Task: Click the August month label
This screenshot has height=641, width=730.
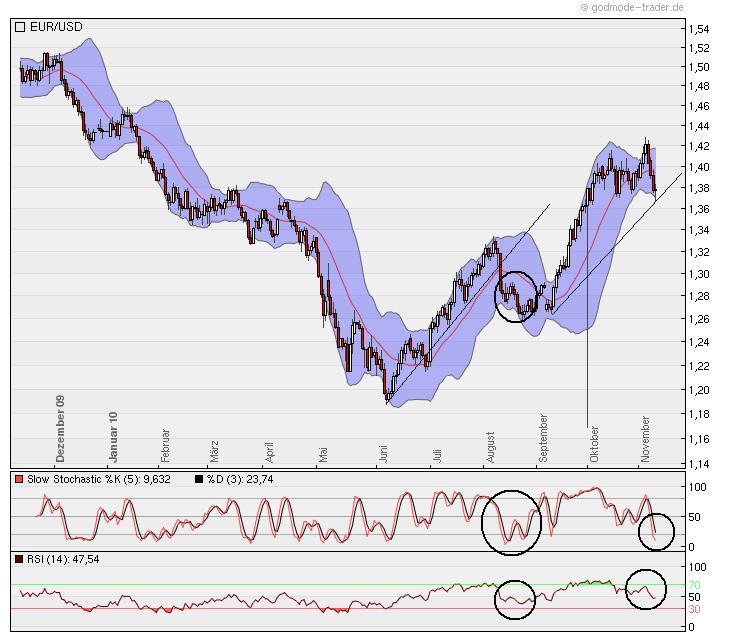Action: [490, 447]
